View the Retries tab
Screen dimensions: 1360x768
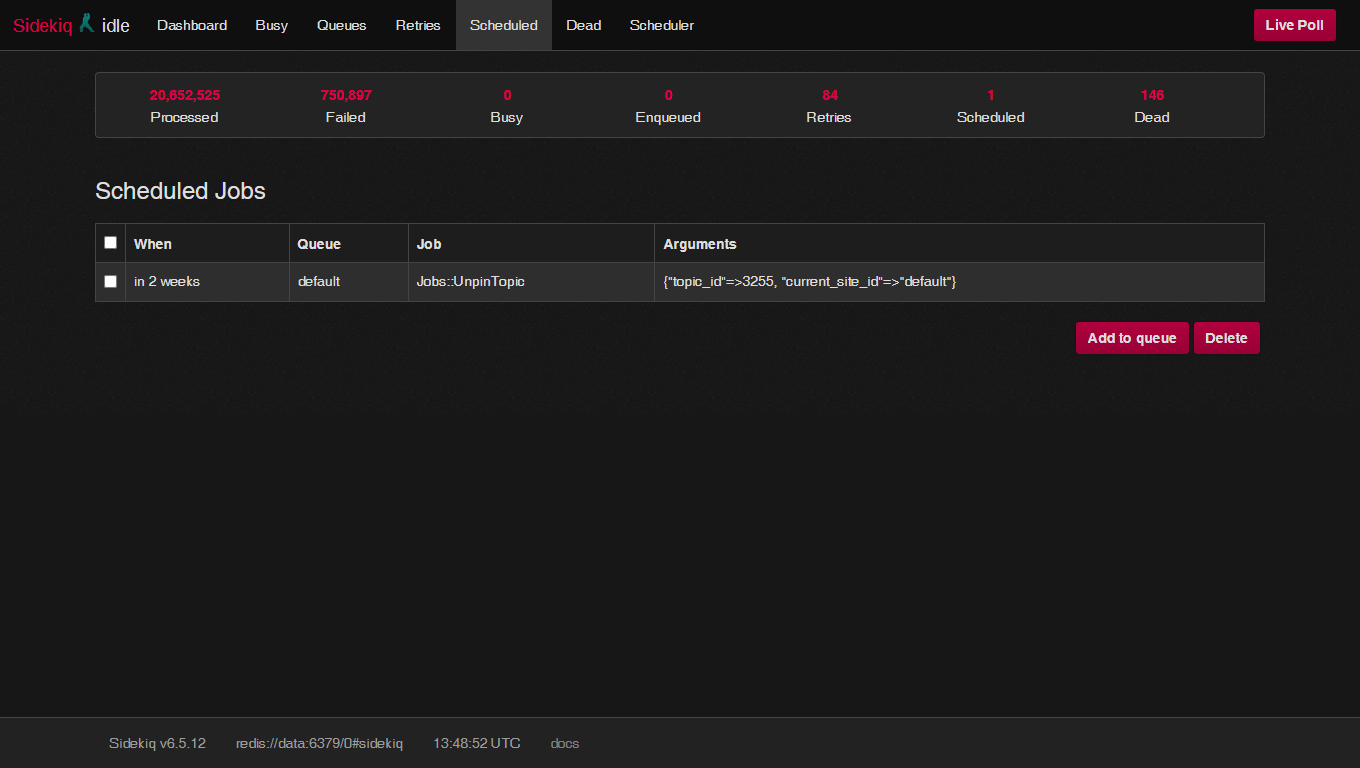point(418,25)
